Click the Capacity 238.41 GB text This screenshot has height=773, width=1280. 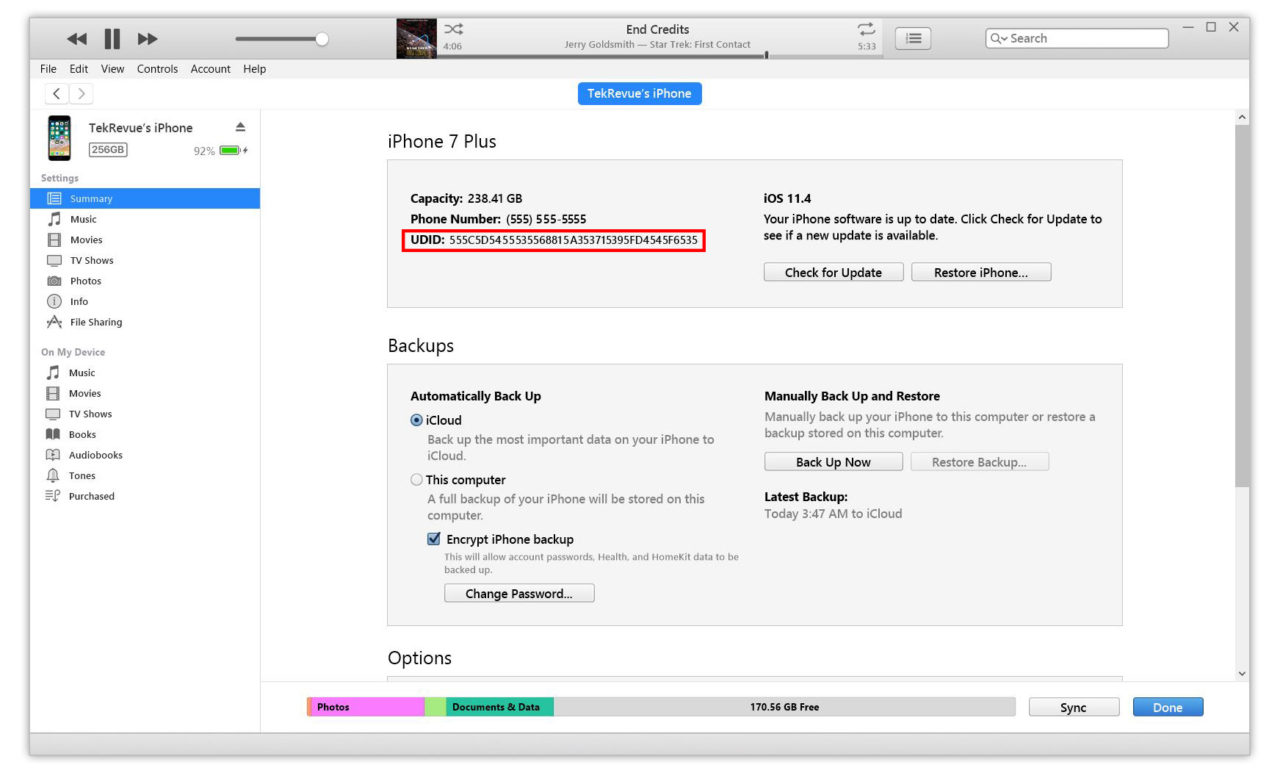coord(466,198)
